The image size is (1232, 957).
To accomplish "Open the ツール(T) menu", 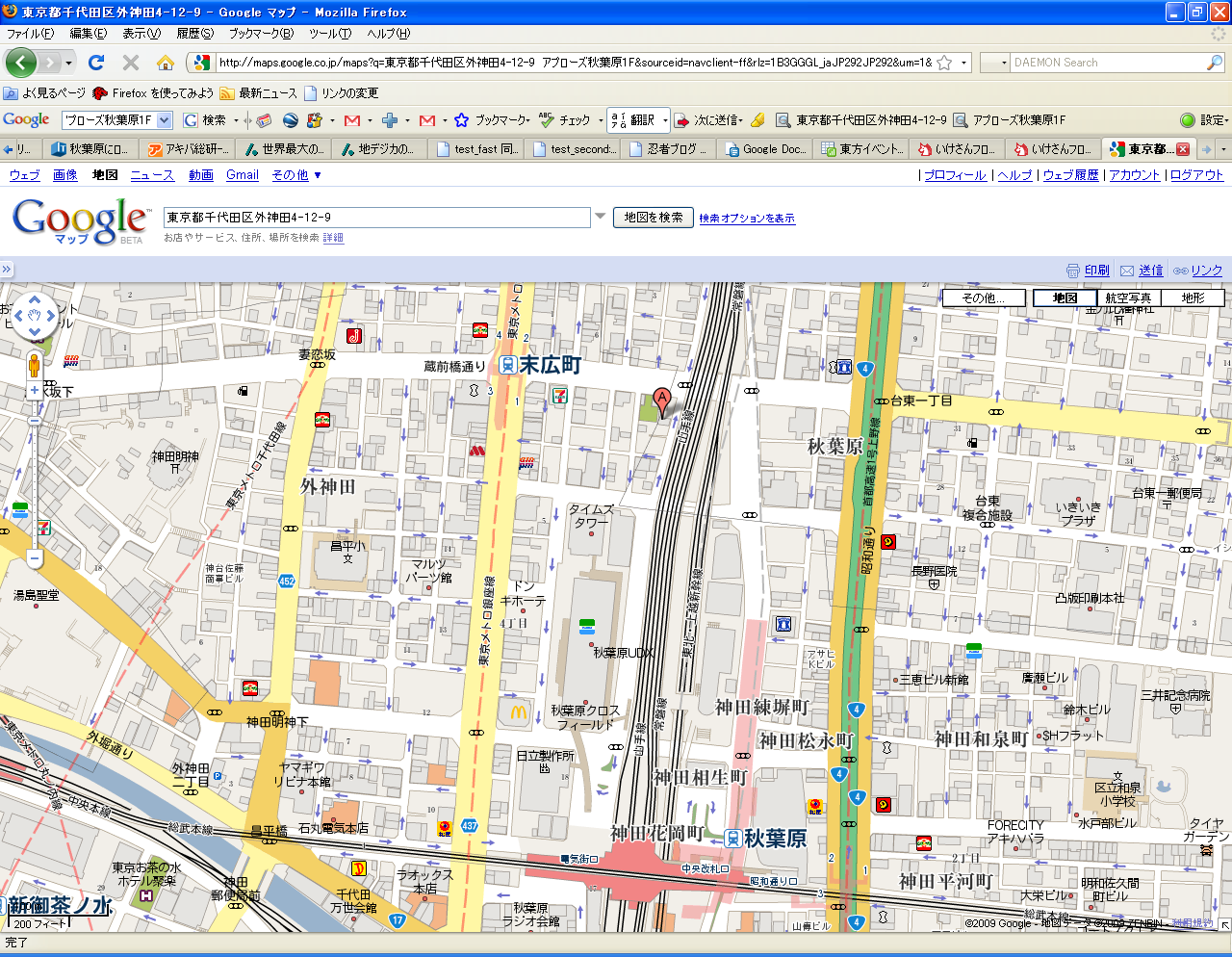I will tap(330, 34).
